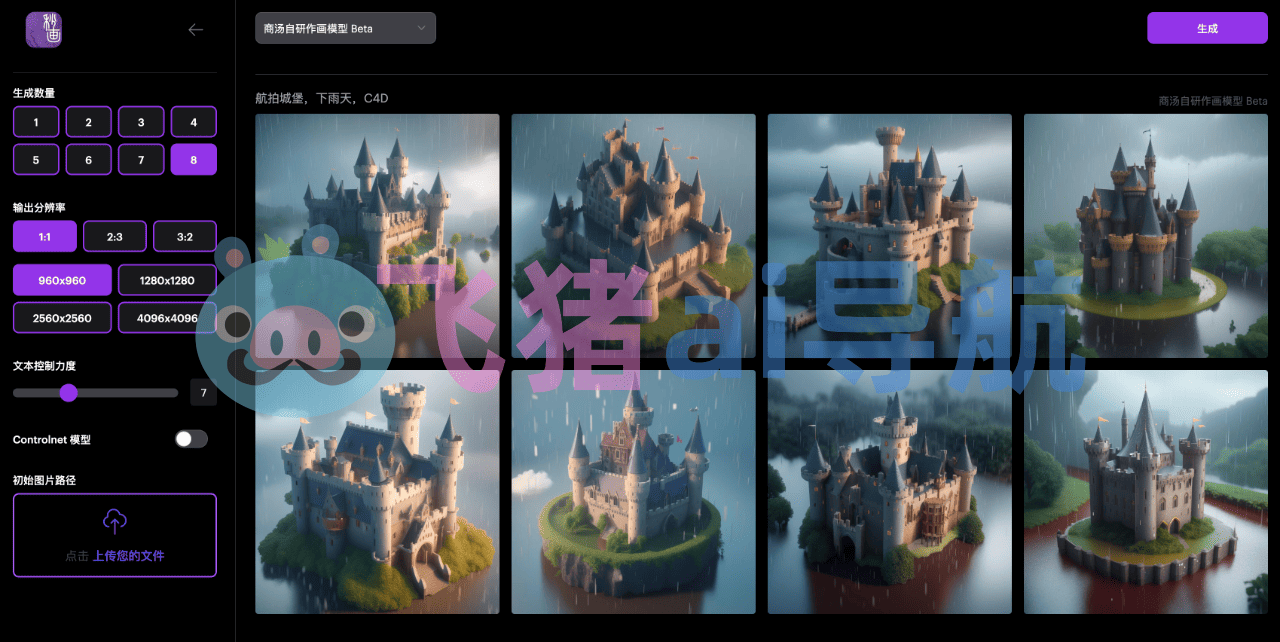Click the 上传您的文件 link
The height and width of the screenshot is (642, 1280).
pyautogui.click(x=129, y=556)
